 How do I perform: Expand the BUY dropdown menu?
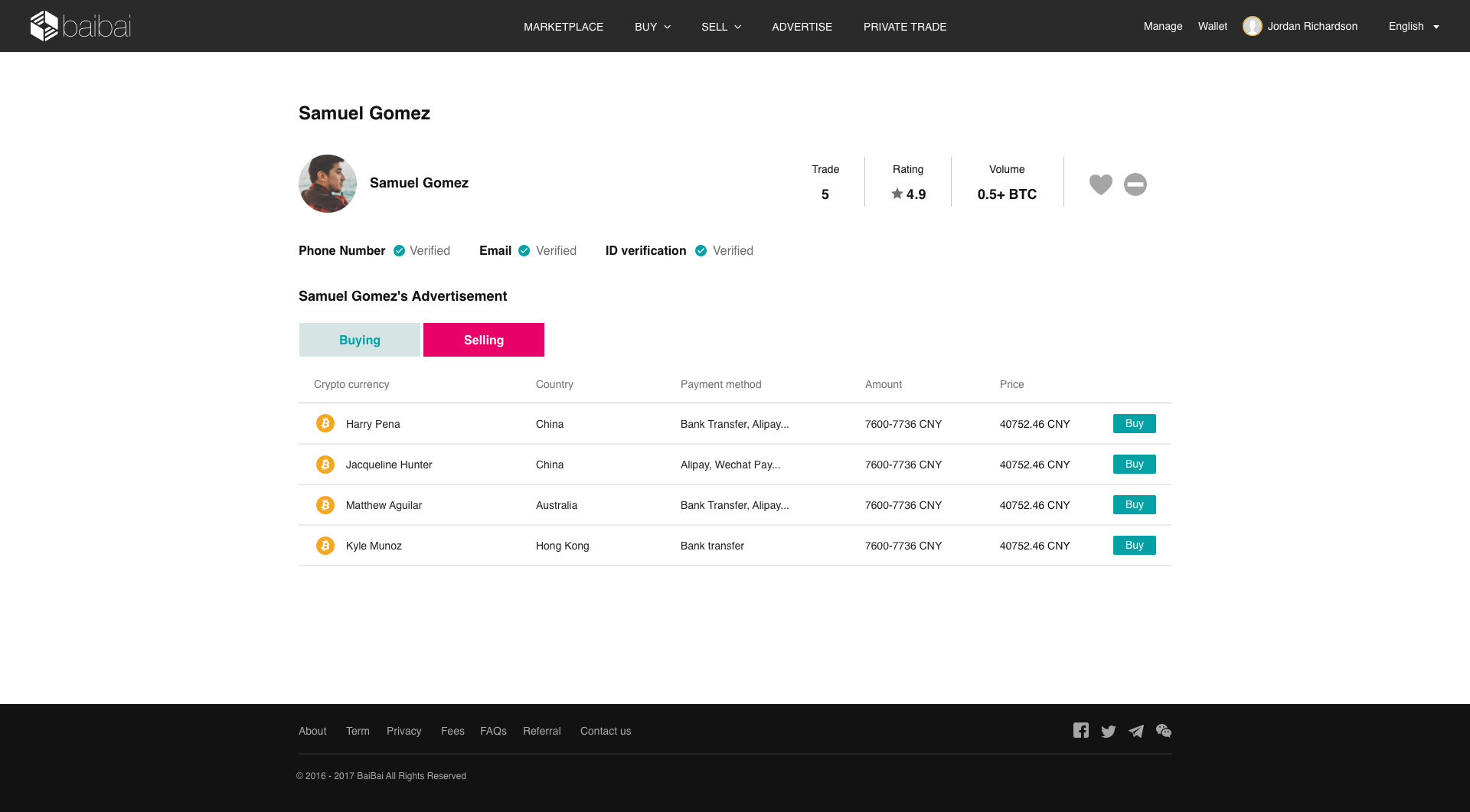click(652, 27)
